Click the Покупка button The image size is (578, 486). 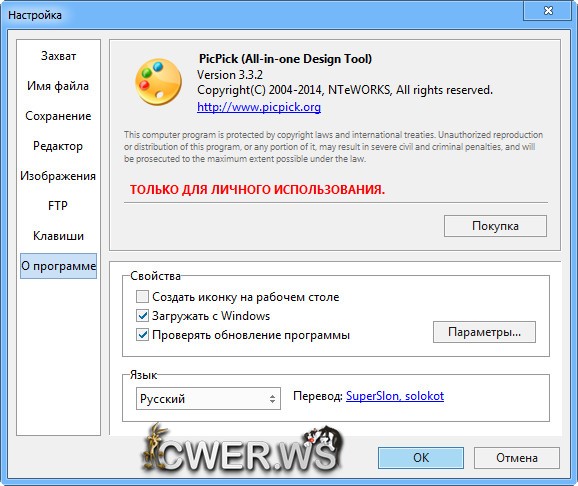[495, 226]
